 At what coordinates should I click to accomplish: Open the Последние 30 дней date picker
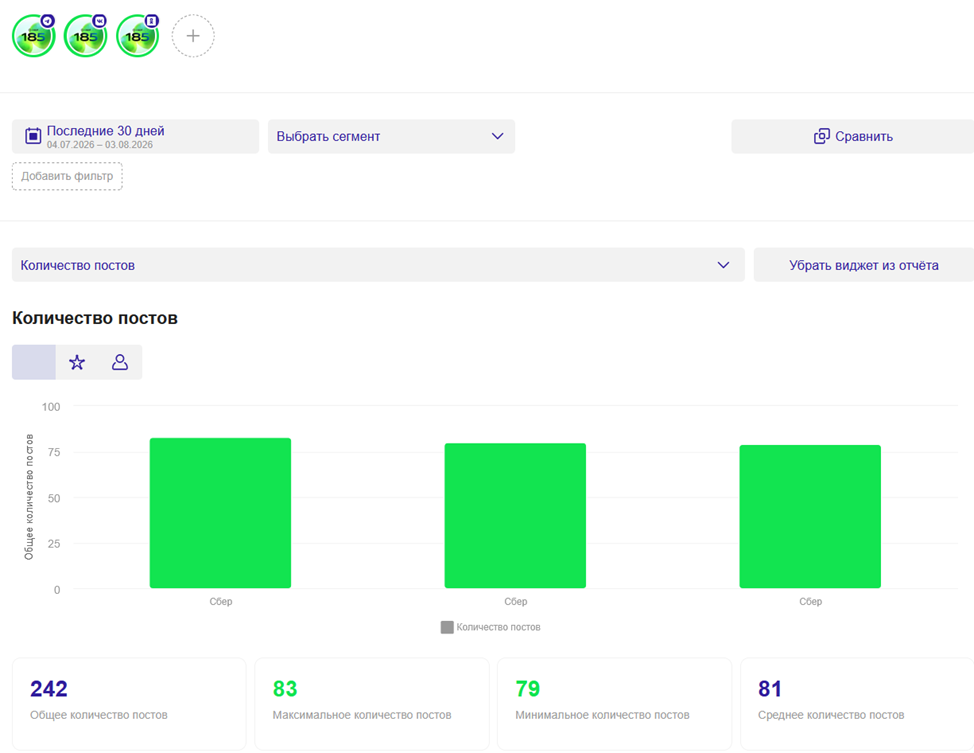click(x=135, y=136)
